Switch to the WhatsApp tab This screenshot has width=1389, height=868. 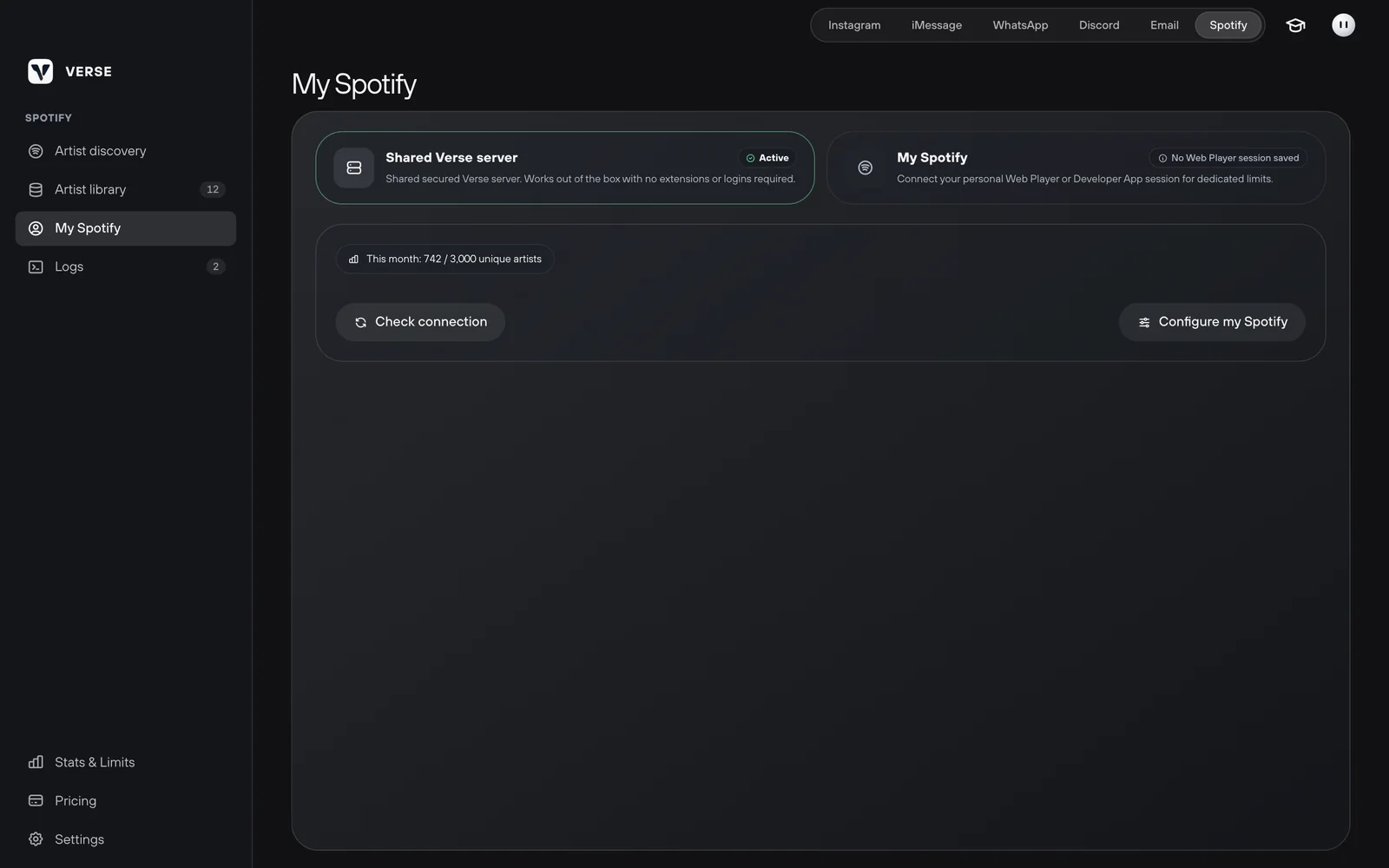tap(1020, 25)
